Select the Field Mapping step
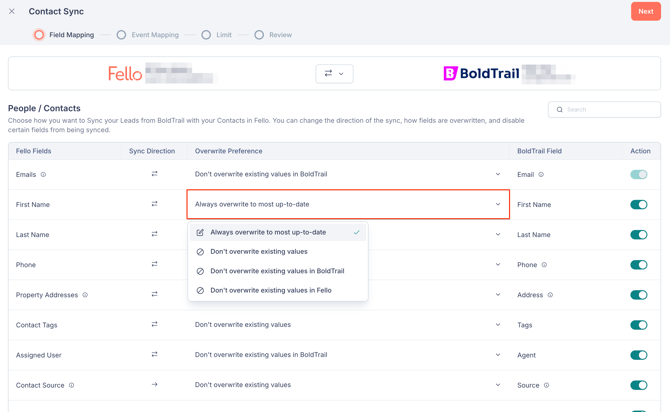Viewport: 670px width, 412px height. tap(65, 35)
